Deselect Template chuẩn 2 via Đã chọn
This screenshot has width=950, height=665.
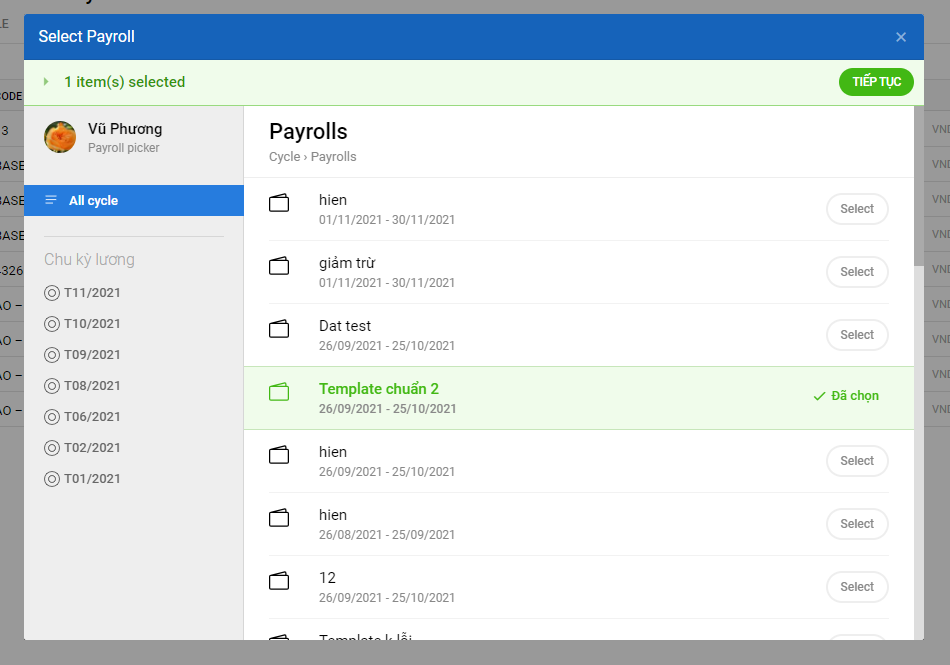(x=846, y=395)
